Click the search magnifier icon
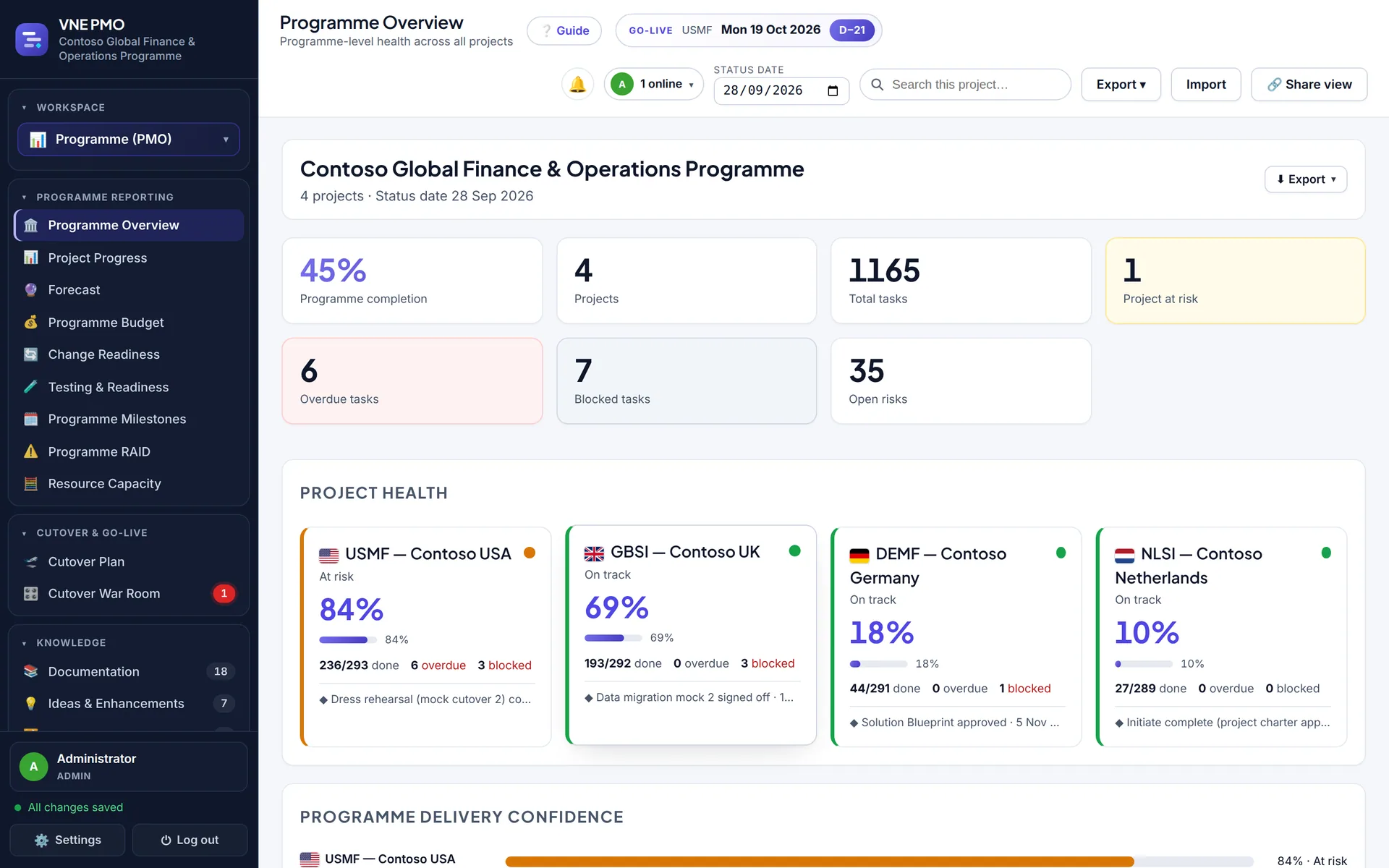 (x=877, y=85)
